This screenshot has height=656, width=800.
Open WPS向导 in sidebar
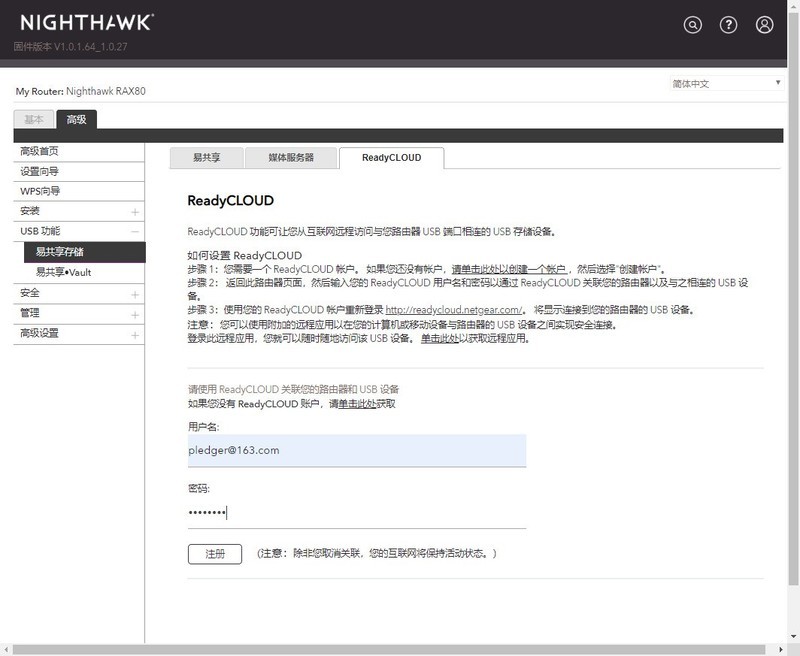(x=79, y=191)
